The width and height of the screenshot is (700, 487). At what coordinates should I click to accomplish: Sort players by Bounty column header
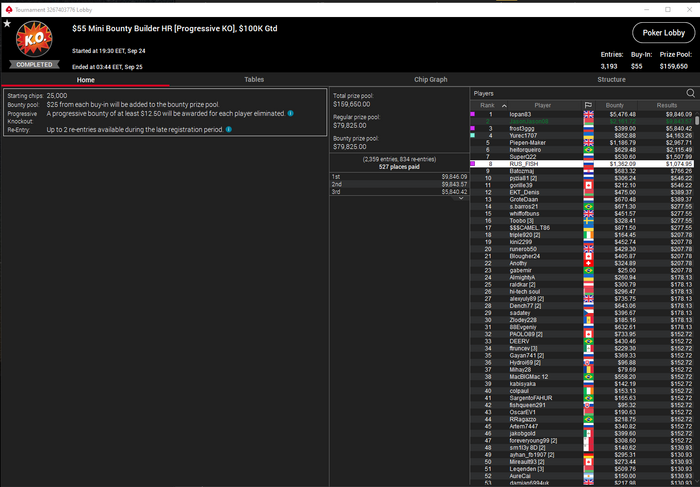pyautogui.click(x=615, y=105)
